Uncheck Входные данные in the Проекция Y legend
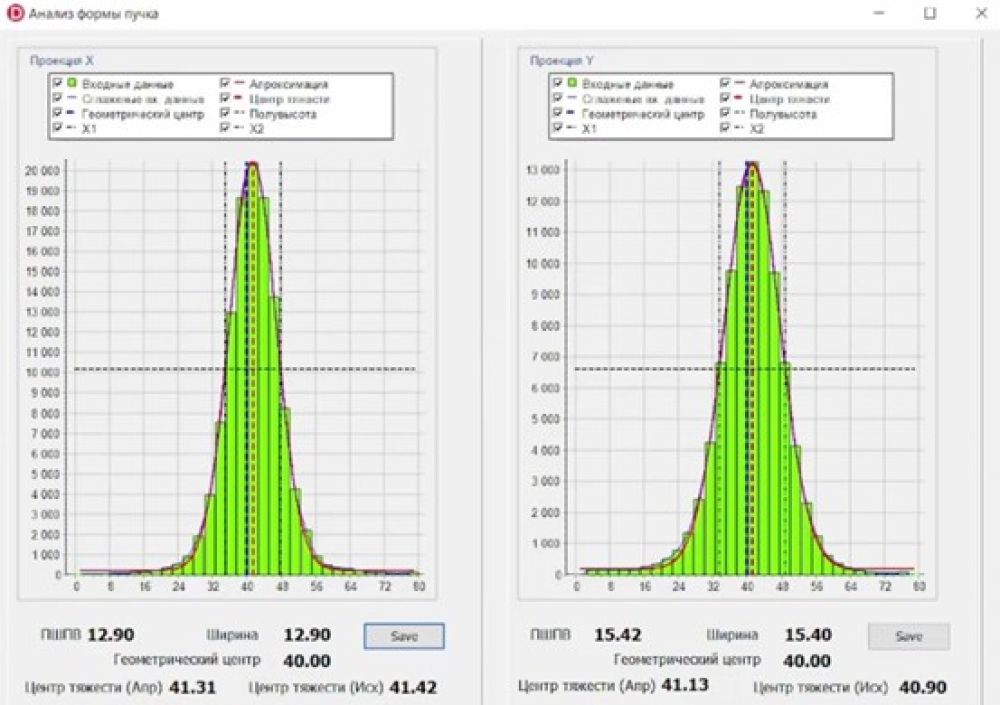 tap(557, 84)
